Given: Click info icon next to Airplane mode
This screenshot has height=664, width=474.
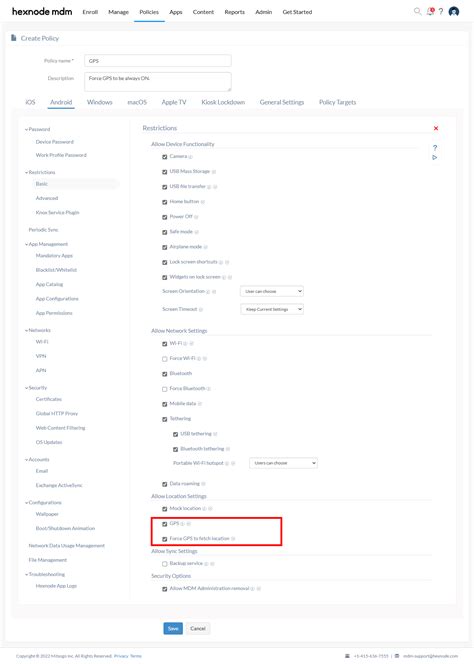Looking at the screenshot, I should point(205,247).
